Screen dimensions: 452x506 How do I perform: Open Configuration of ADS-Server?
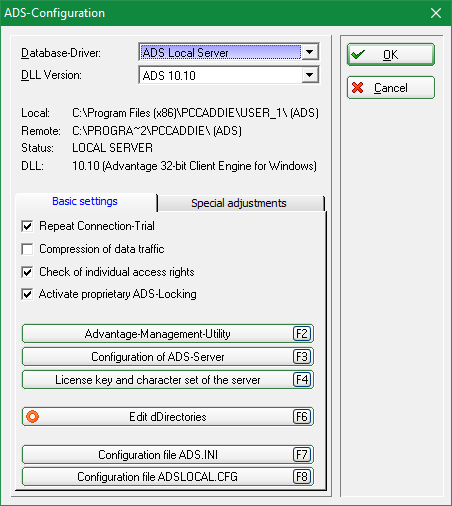click(x=168, y=357)
